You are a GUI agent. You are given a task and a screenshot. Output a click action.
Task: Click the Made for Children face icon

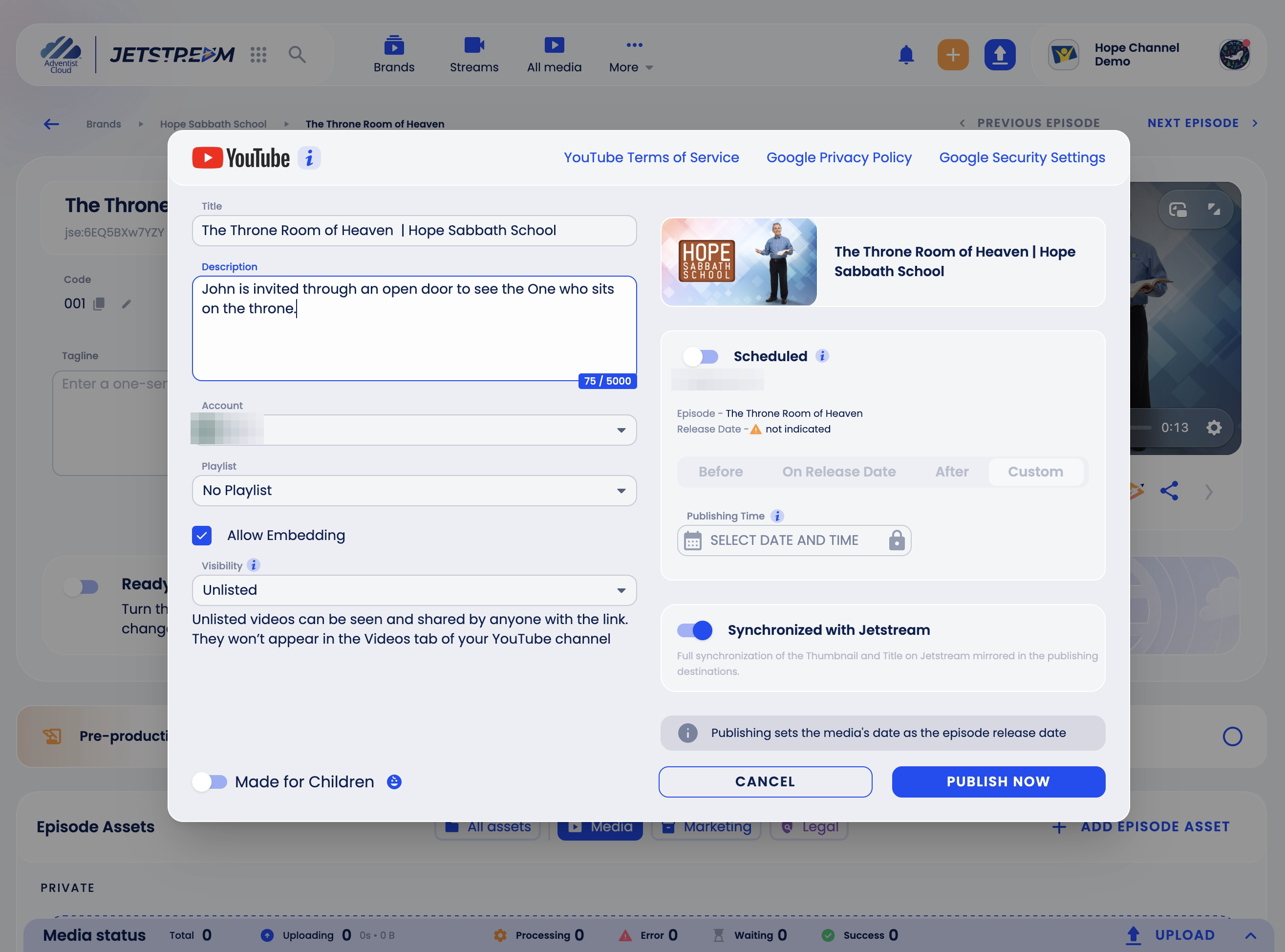tap(394, 781)
